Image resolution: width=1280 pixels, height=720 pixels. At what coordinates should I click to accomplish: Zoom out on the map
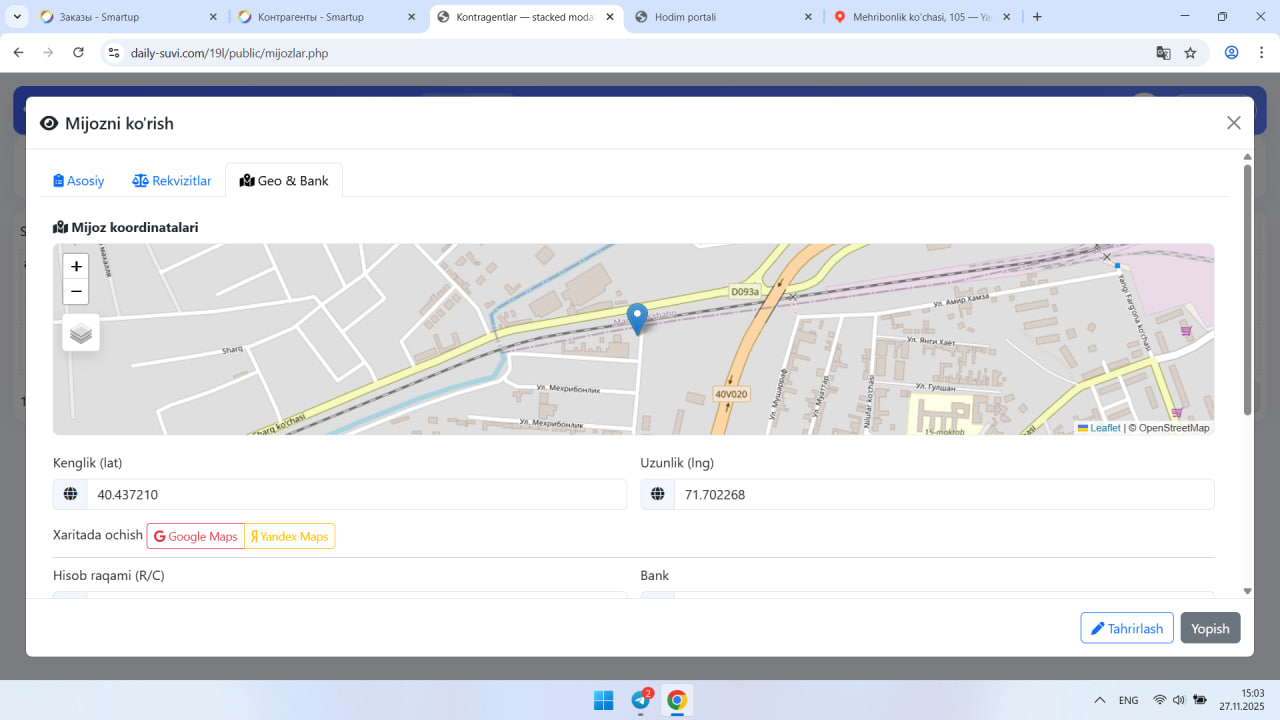point(76,292)
